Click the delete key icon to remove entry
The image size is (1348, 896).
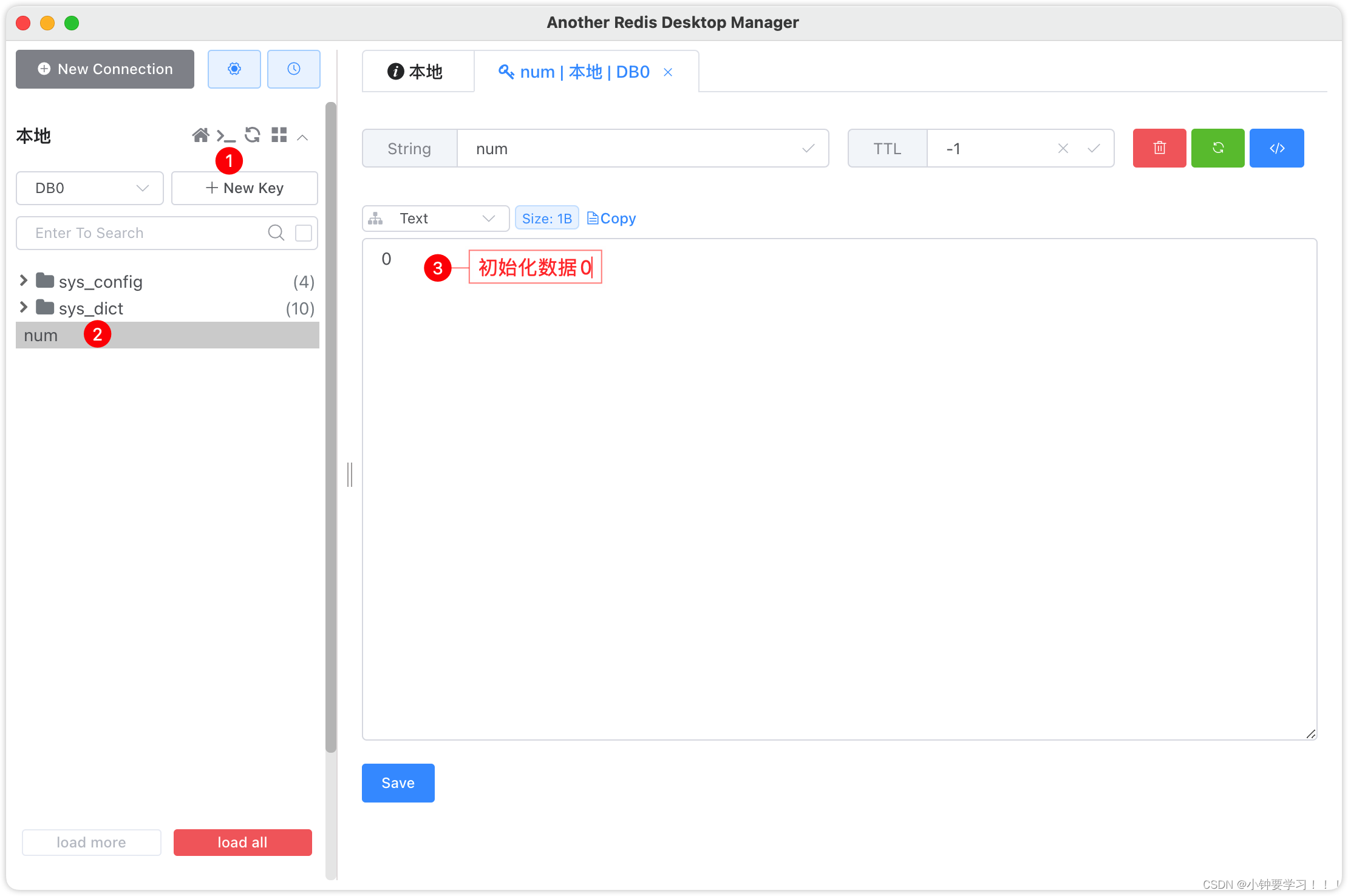[1158, 148]
